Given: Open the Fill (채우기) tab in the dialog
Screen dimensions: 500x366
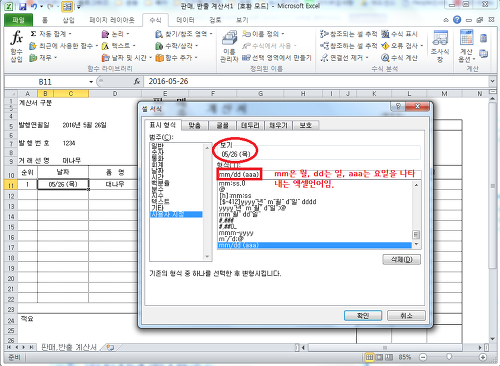Looking at the screenshot, I should [278, 125].
